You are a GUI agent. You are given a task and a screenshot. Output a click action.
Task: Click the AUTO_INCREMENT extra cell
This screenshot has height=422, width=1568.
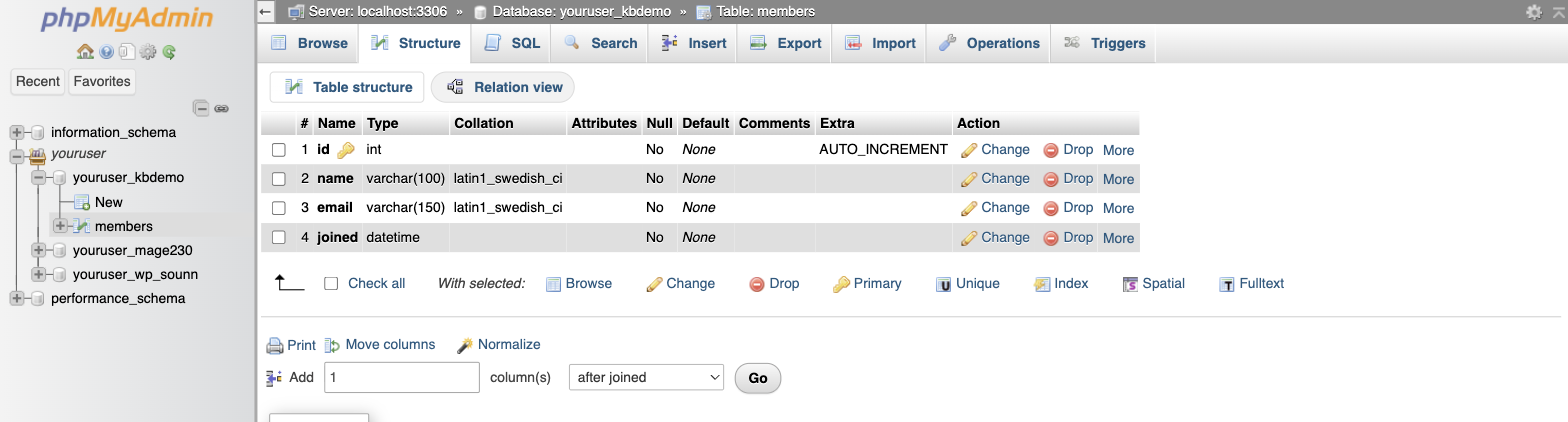[x=883, y=149]
